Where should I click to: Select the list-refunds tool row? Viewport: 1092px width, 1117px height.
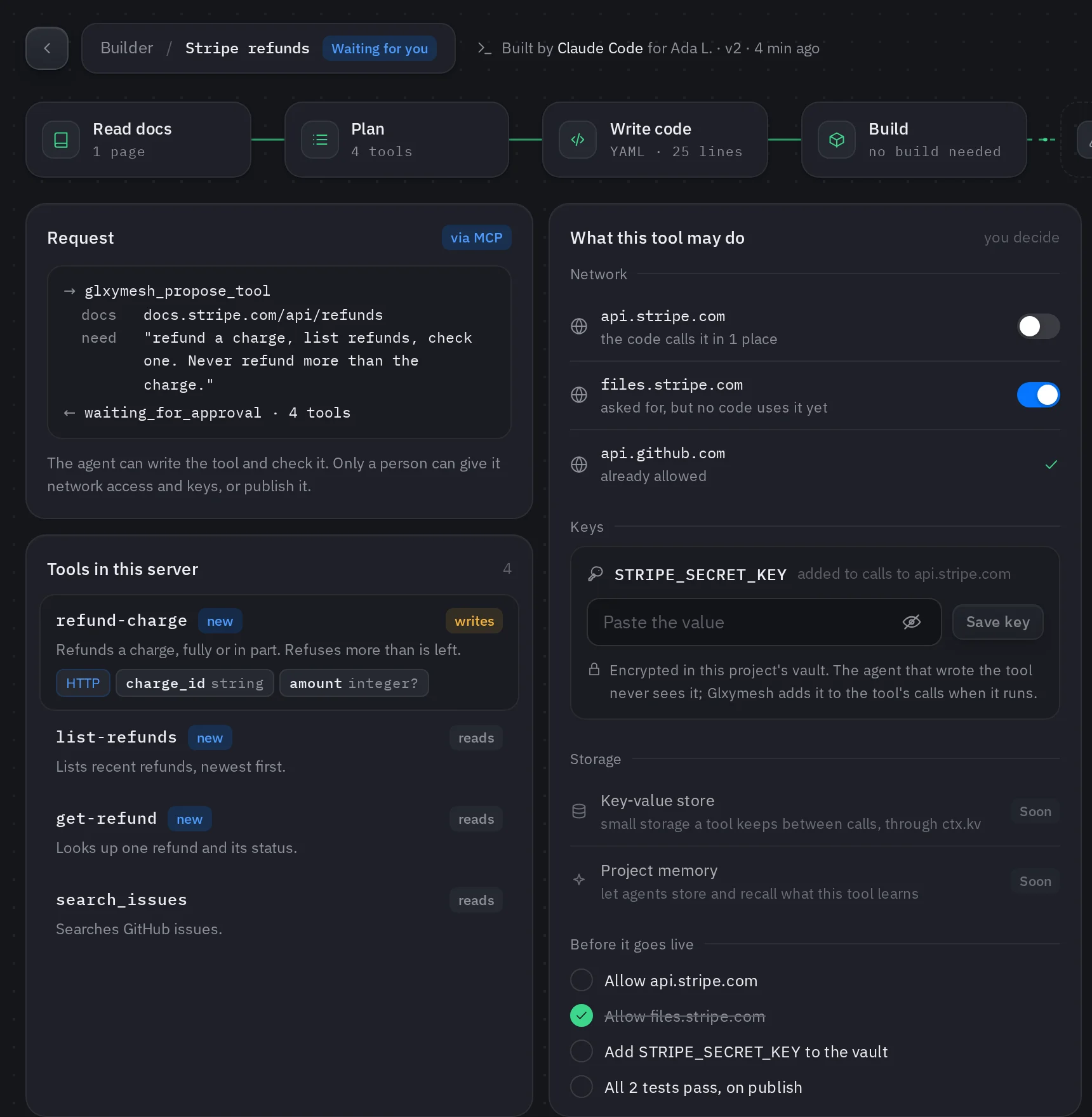coord(279,751)
